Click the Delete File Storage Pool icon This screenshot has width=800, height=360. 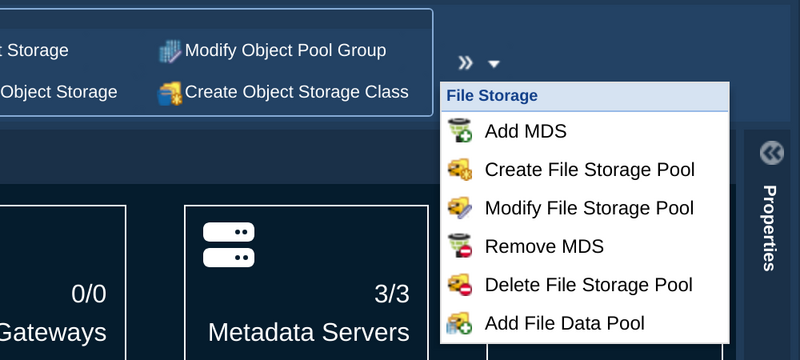click(x=460, y=285)
